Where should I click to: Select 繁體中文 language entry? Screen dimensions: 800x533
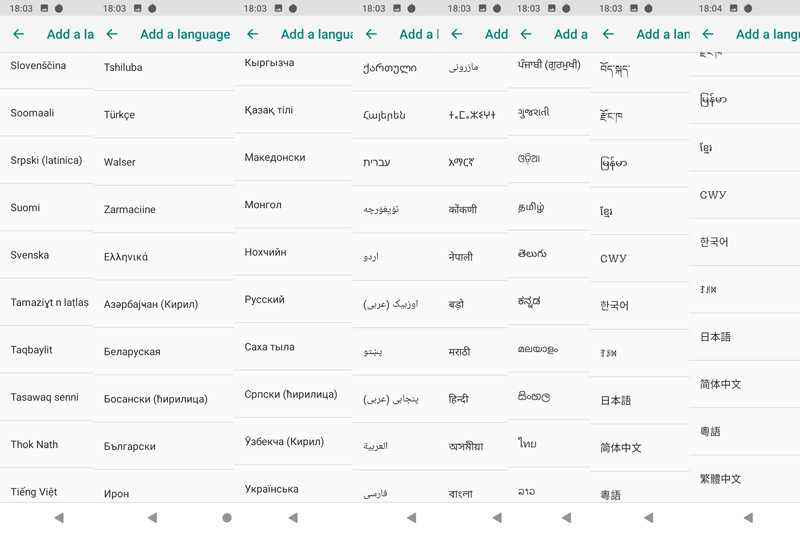coord(720,479)
